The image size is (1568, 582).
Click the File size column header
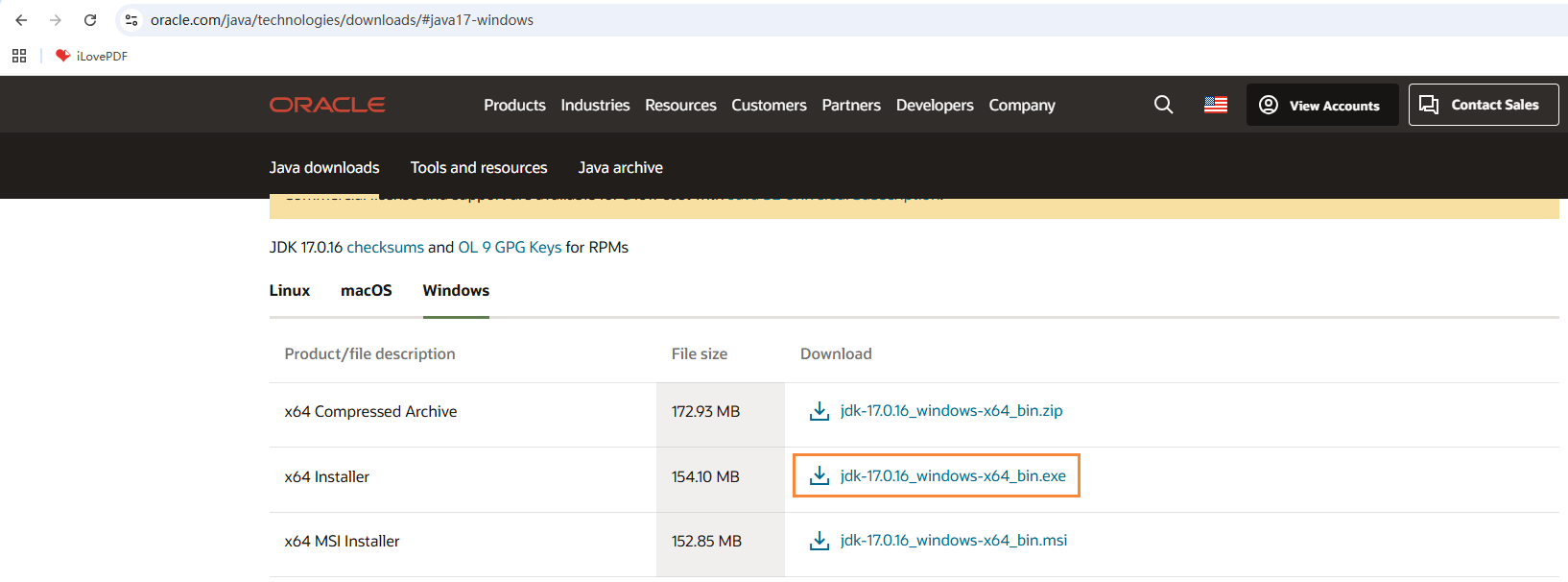click(700, 353)
